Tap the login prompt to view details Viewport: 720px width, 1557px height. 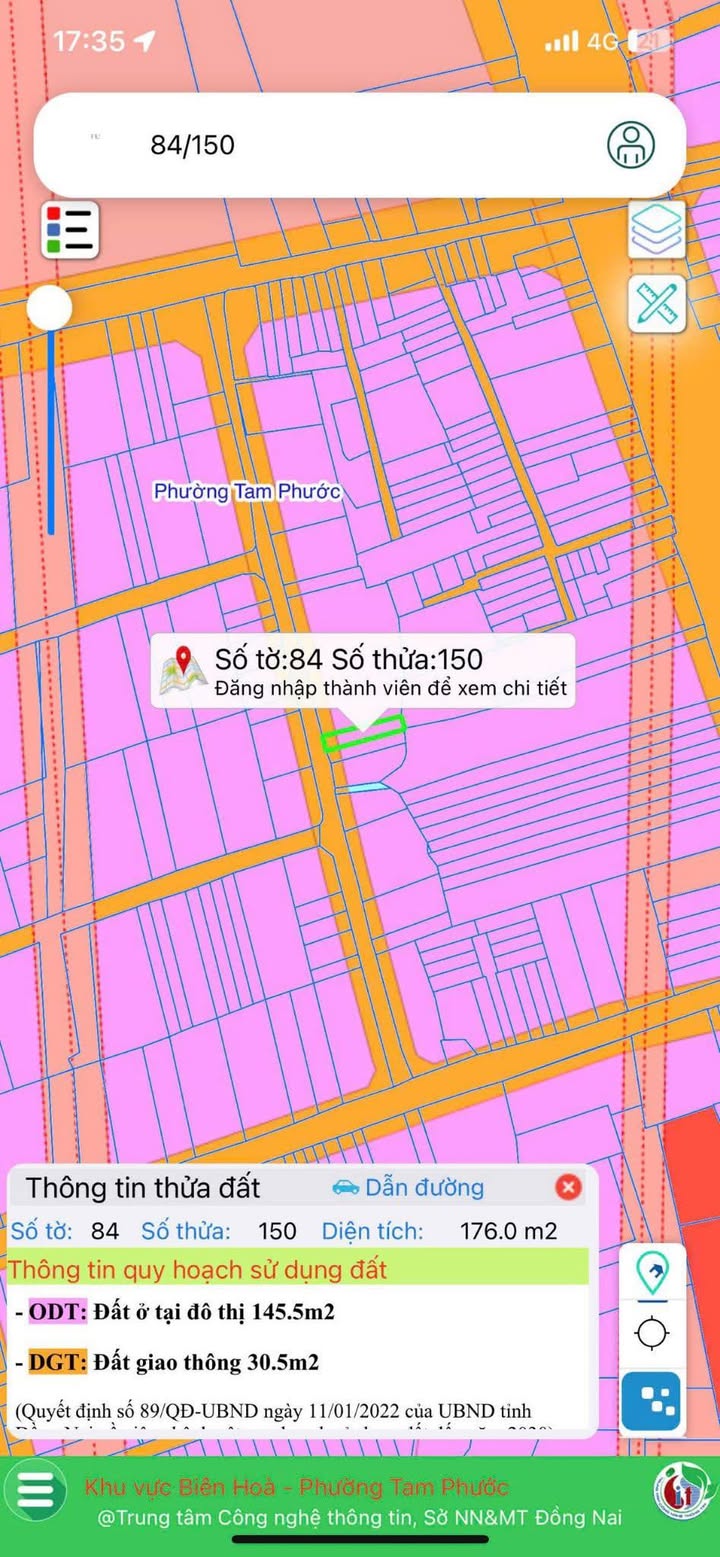tap(390, 688)
